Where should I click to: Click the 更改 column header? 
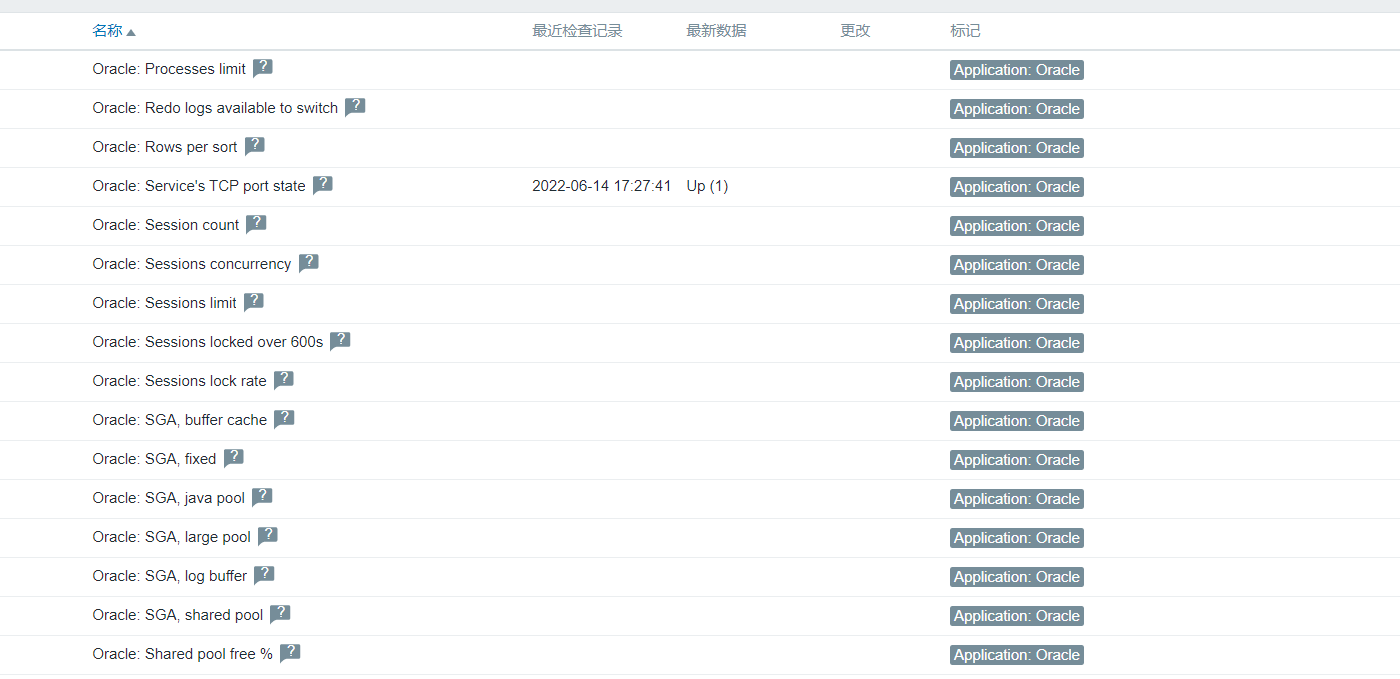point(855,31)
